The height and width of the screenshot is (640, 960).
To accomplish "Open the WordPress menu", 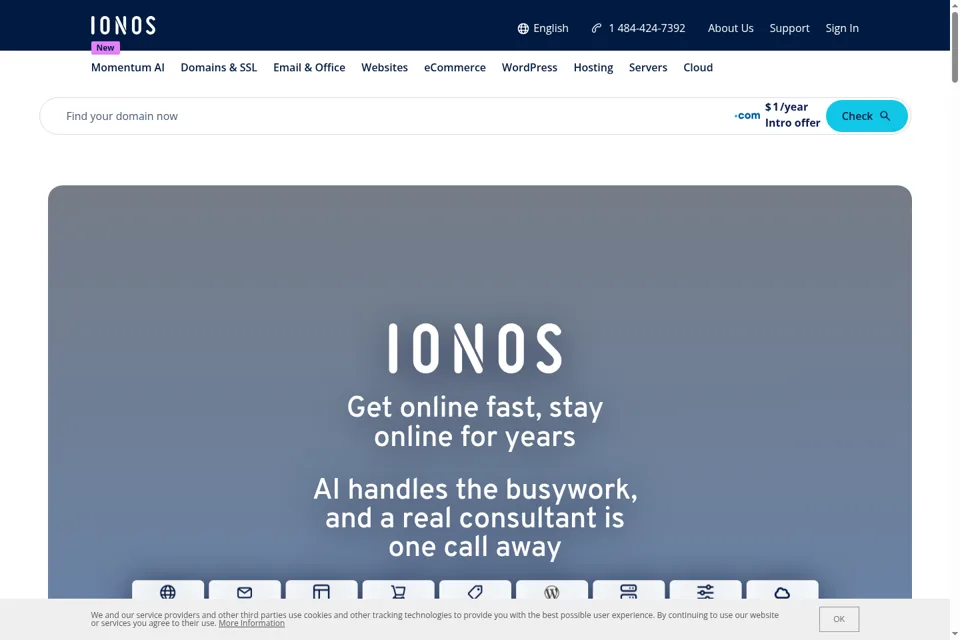I will tap(530, 67).
